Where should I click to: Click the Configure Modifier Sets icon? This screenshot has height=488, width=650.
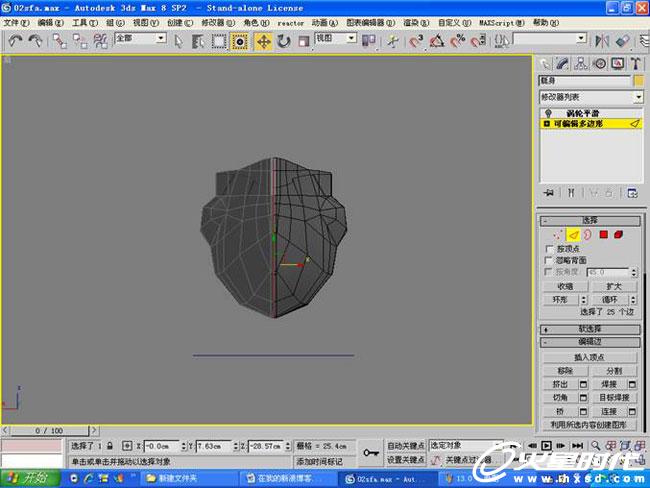pyautogui.click(x=632, y=193)
